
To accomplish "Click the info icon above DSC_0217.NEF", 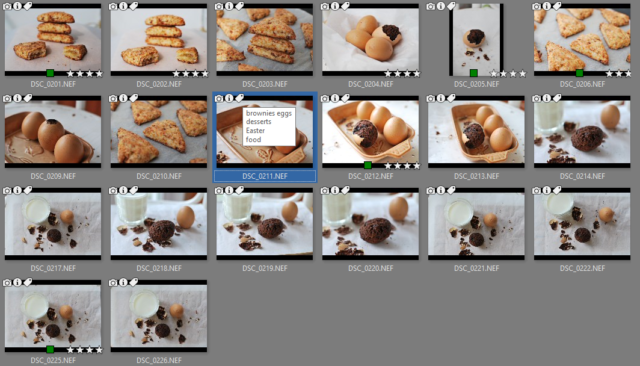I will [18, 190].
